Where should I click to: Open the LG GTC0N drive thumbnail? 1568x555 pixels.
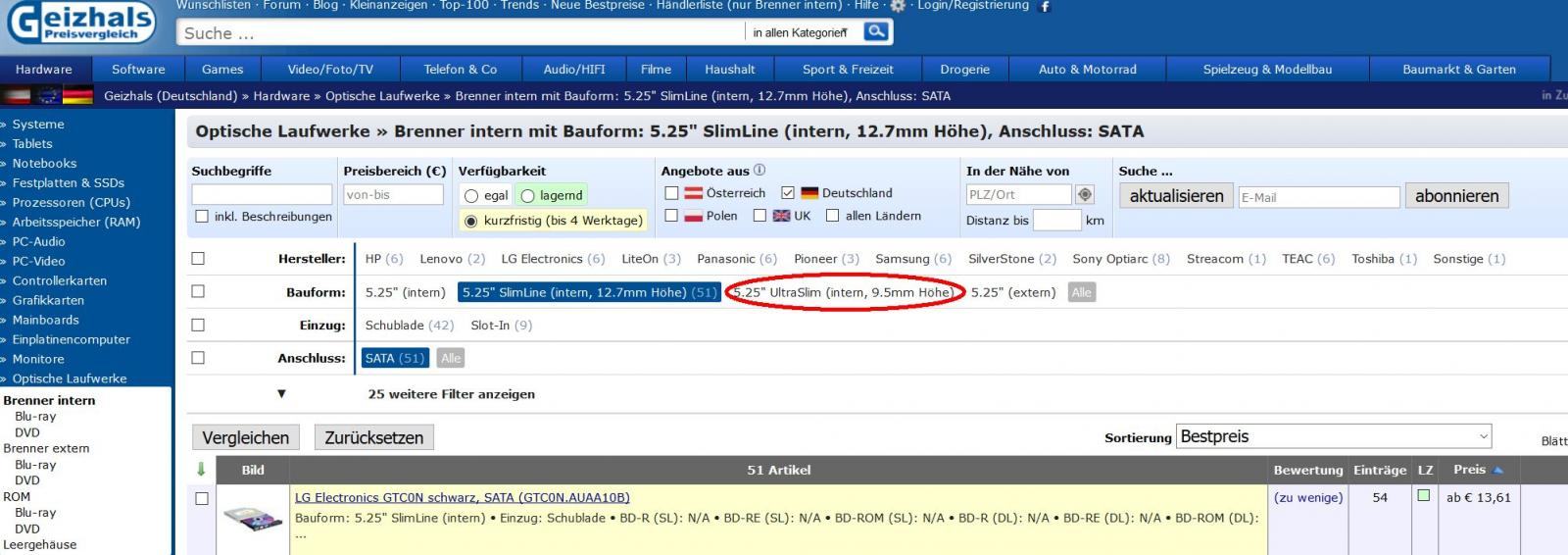click(253, 517)
